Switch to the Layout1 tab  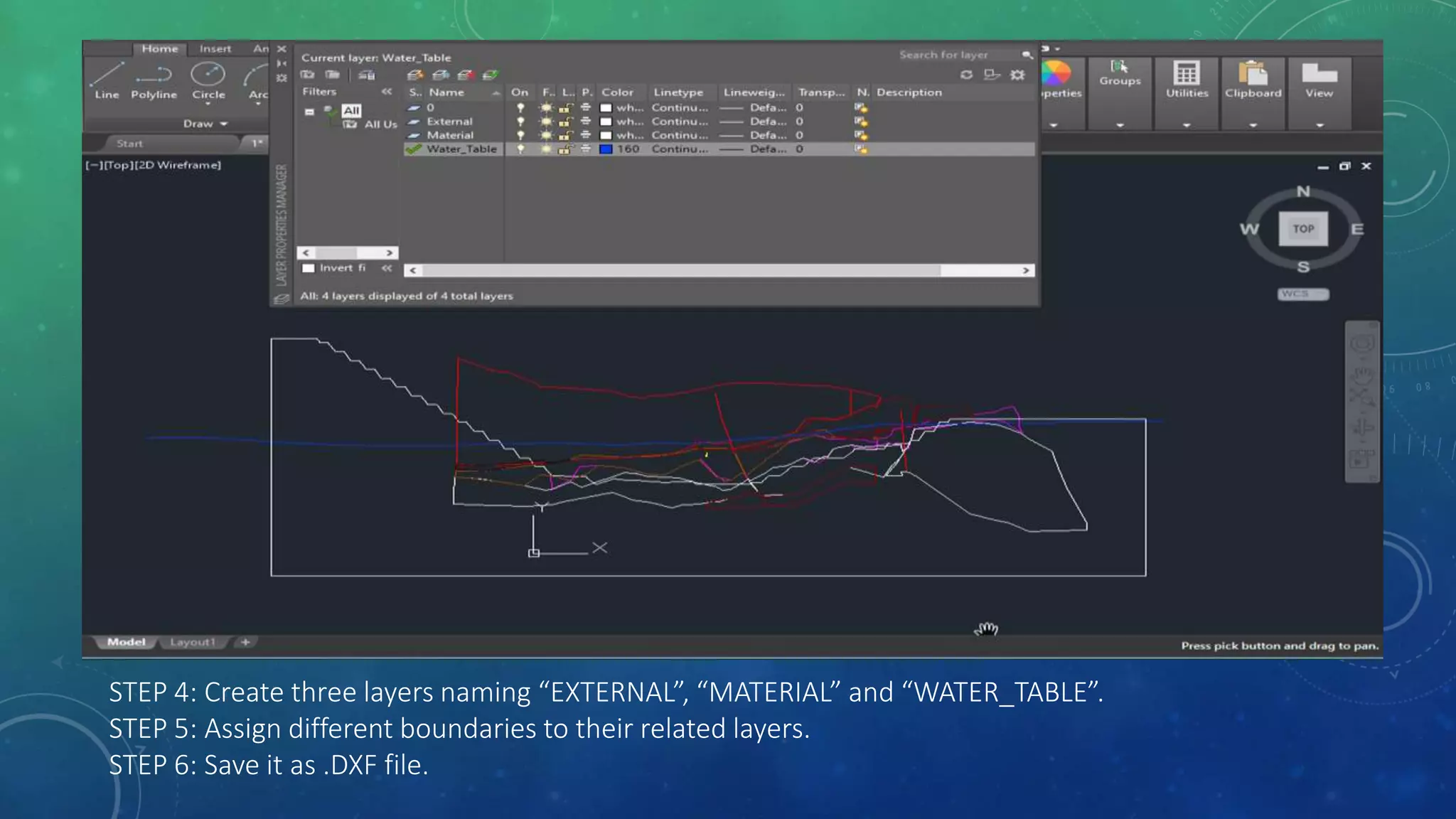click(192, 642)
